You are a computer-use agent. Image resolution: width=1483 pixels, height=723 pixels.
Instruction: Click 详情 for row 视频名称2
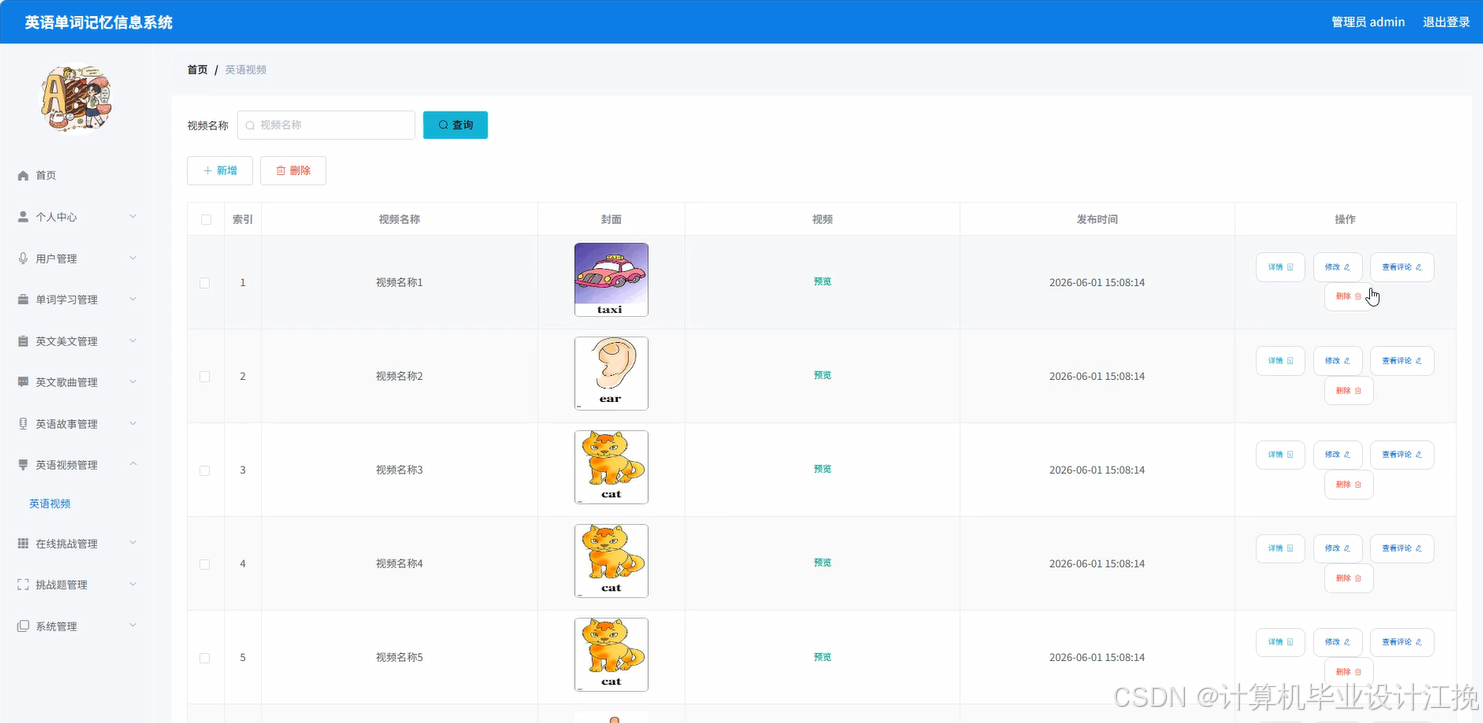1281,361
